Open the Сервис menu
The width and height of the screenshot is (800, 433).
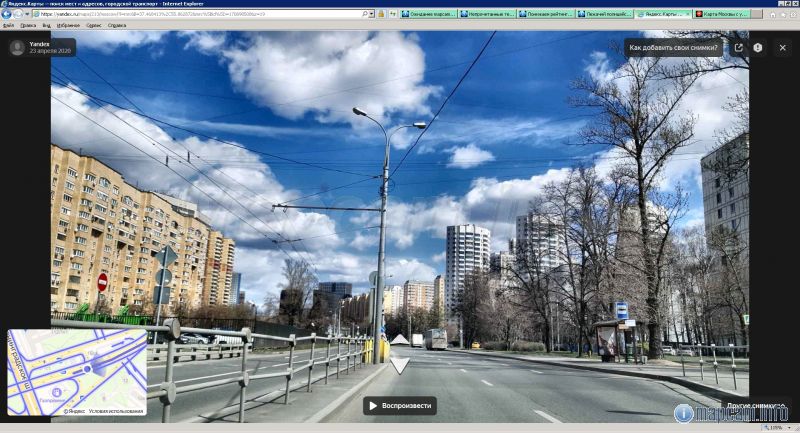pos(93,25)
